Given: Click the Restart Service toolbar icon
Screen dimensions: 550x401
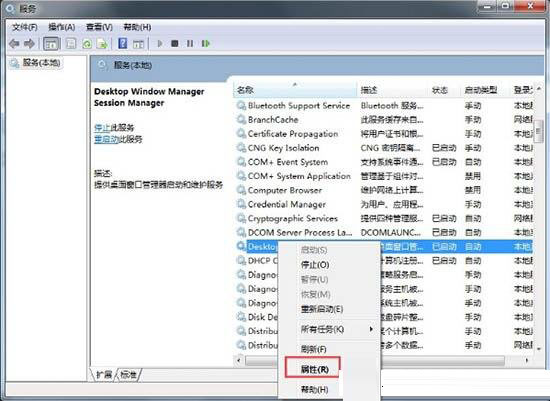Looking at the screenshot, I should [206, 44].
